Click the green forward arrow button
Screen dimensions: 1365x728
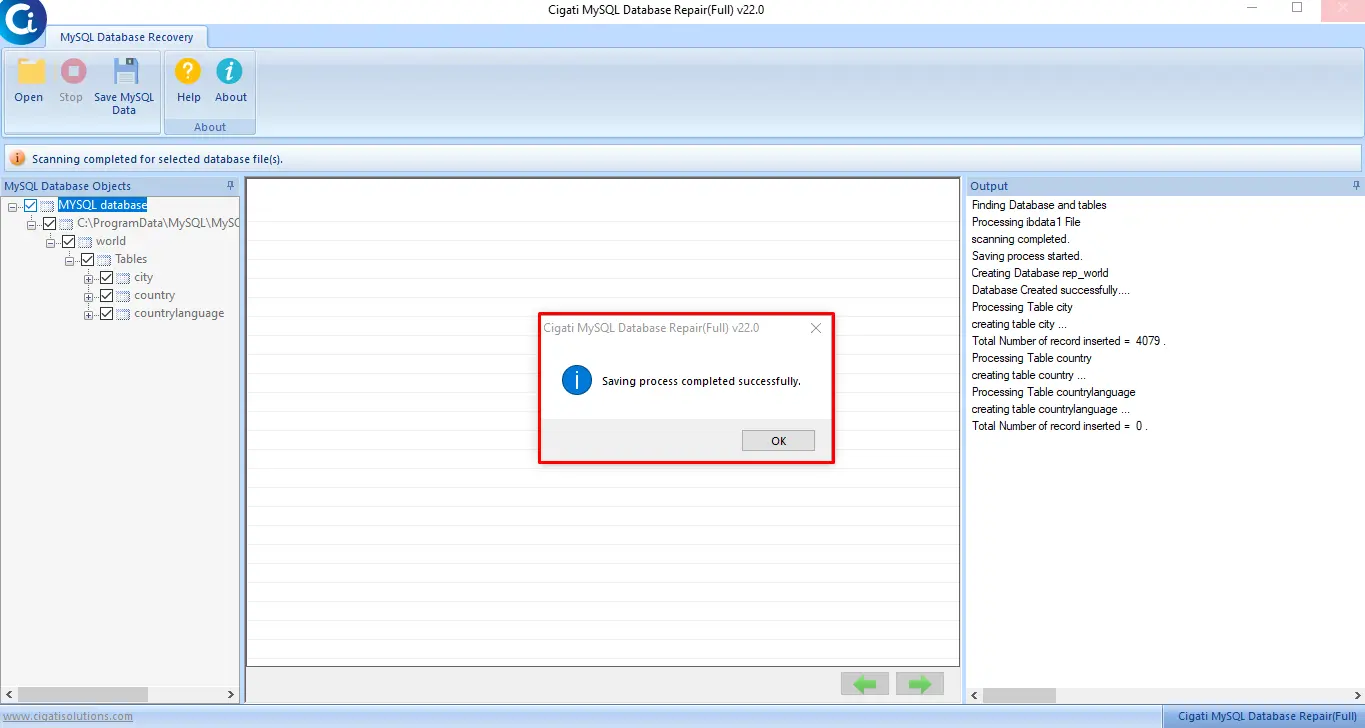tap(920, 684)
